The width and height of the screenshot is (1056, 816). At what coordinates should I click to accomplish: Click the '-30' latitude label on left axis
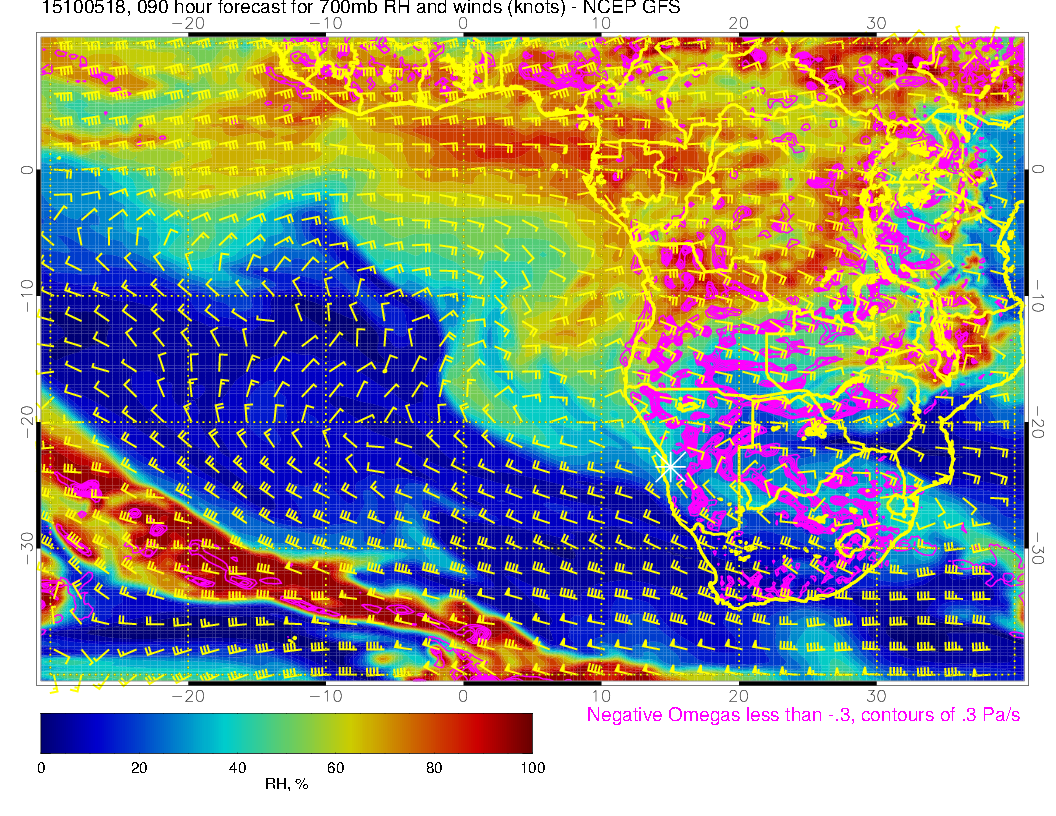point(27,547)
